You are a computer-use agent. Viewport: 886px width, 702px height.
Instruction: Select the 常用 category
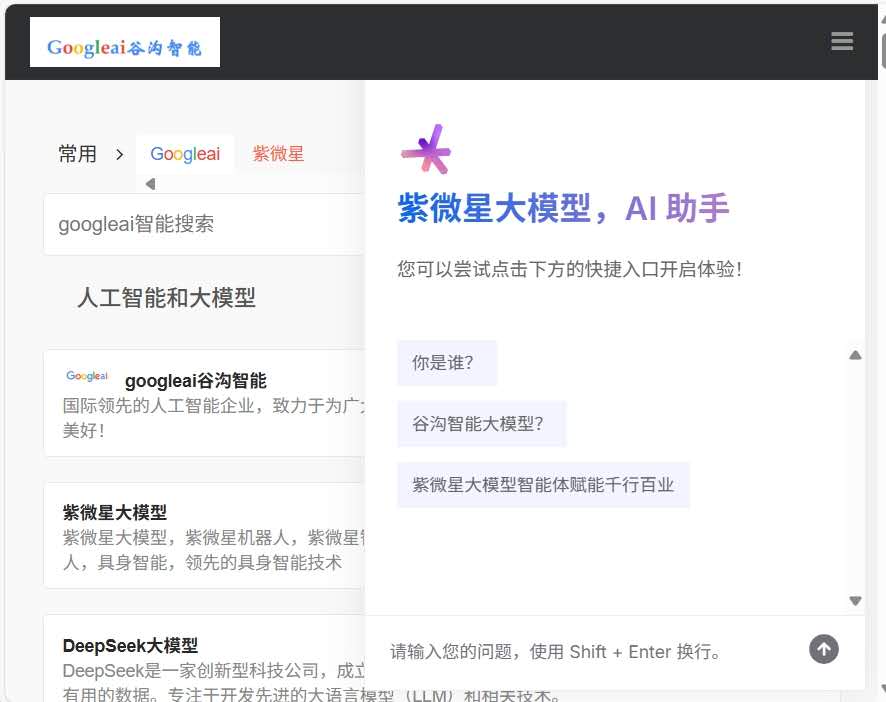pos(77,154)
